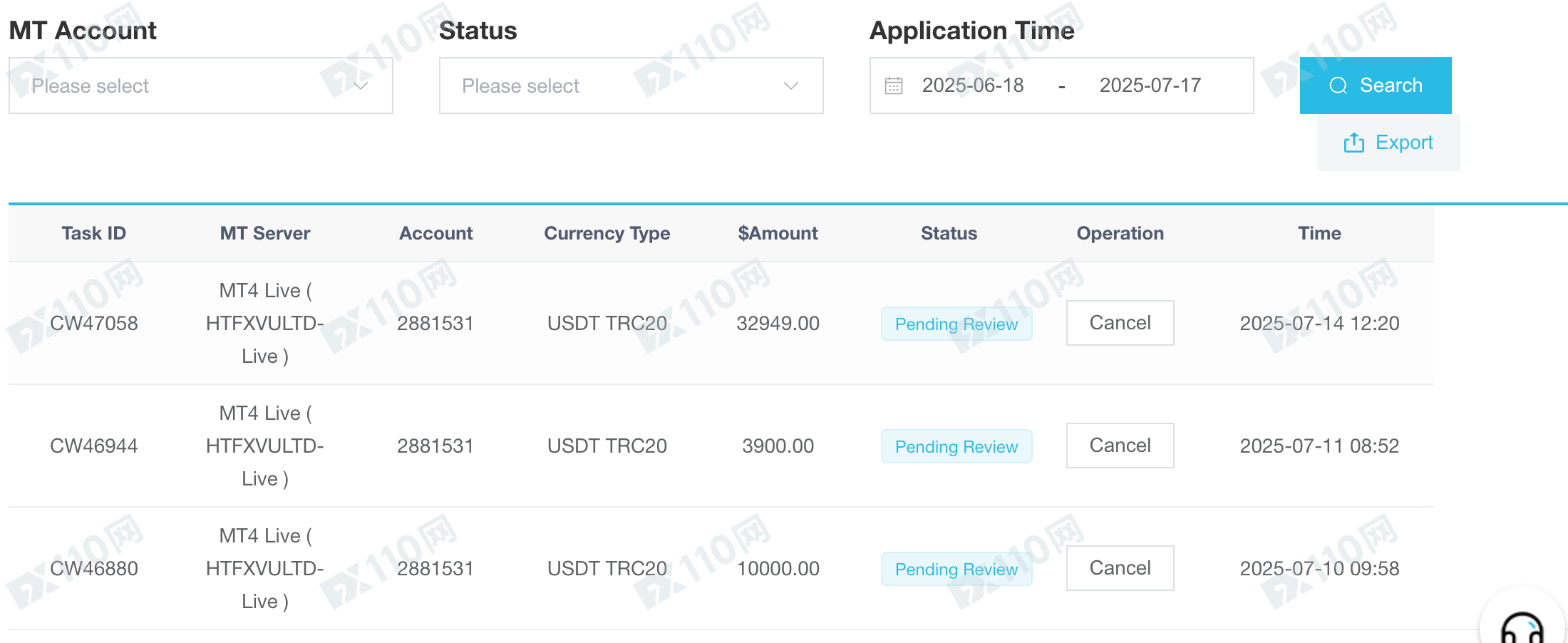Image resolution: width=1568 pixels, height=643 pixels.
Task: Export the withdrawal records
Action: (x=1388, y=143)
